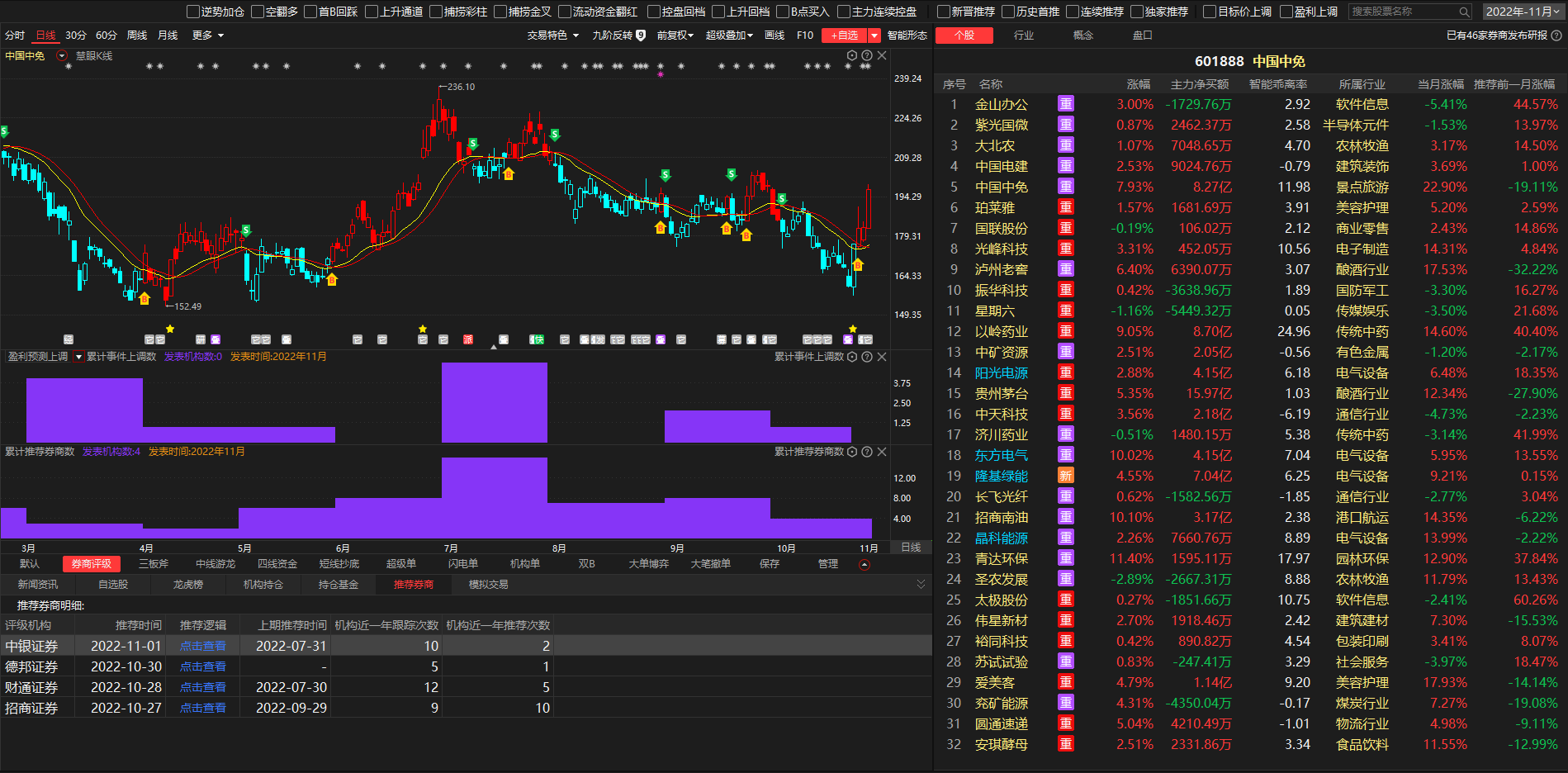
Task: Click green S sell marker near 236.10 peak
Action: [x=473, y=144]
